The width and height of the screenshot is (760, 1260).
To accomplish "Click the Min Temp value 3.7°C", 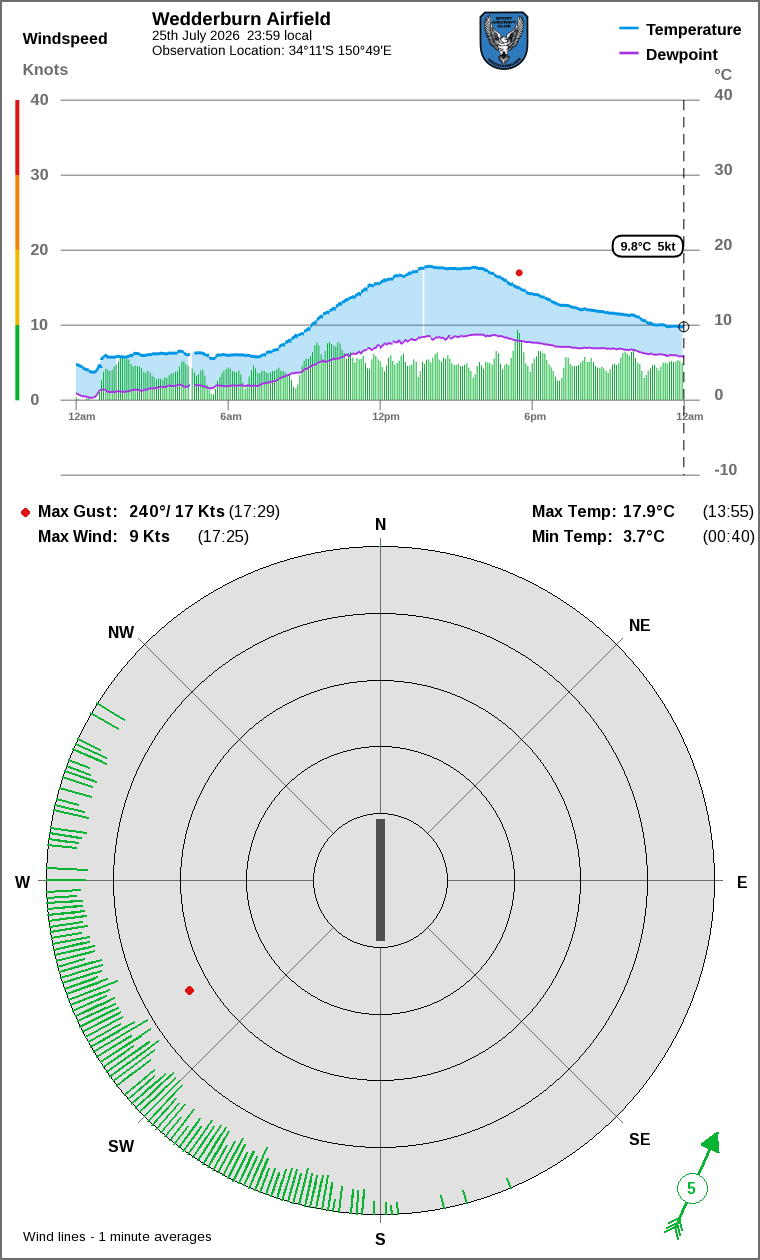I will click(x=644, y=536).
